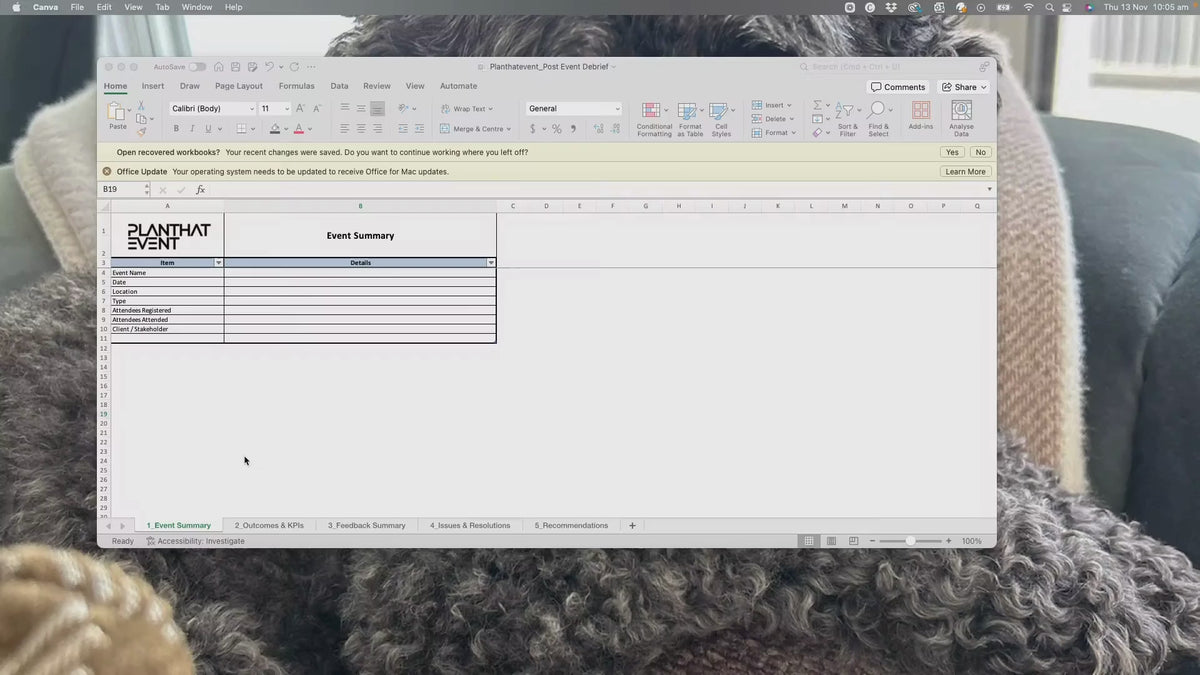The image size is (1200, 675).
Task: Click the cell name box showing B19
Action: click(124, 189)
